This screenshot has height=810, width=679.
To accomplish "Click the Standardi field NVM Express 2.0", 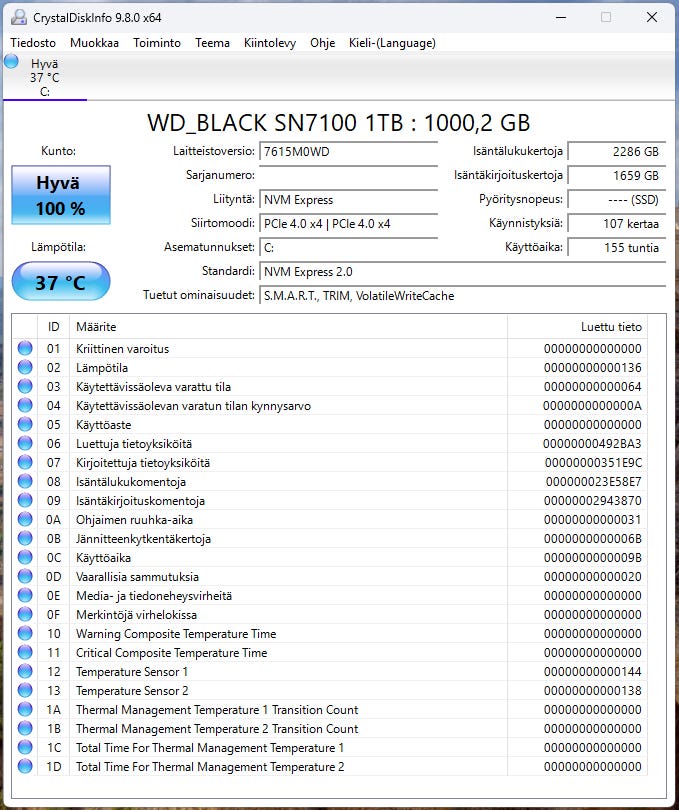I will coord(462,272).
